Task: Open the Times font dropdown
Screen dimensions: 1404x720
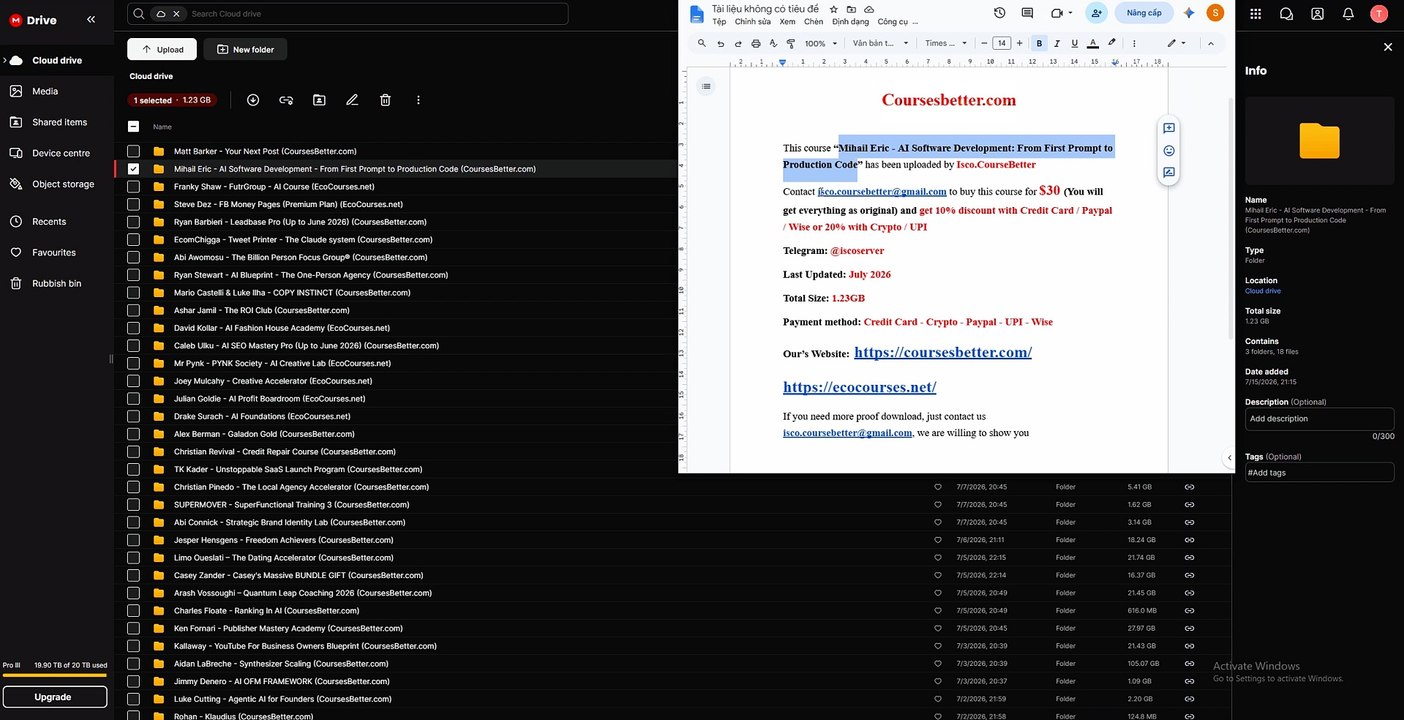Action: 946,43
